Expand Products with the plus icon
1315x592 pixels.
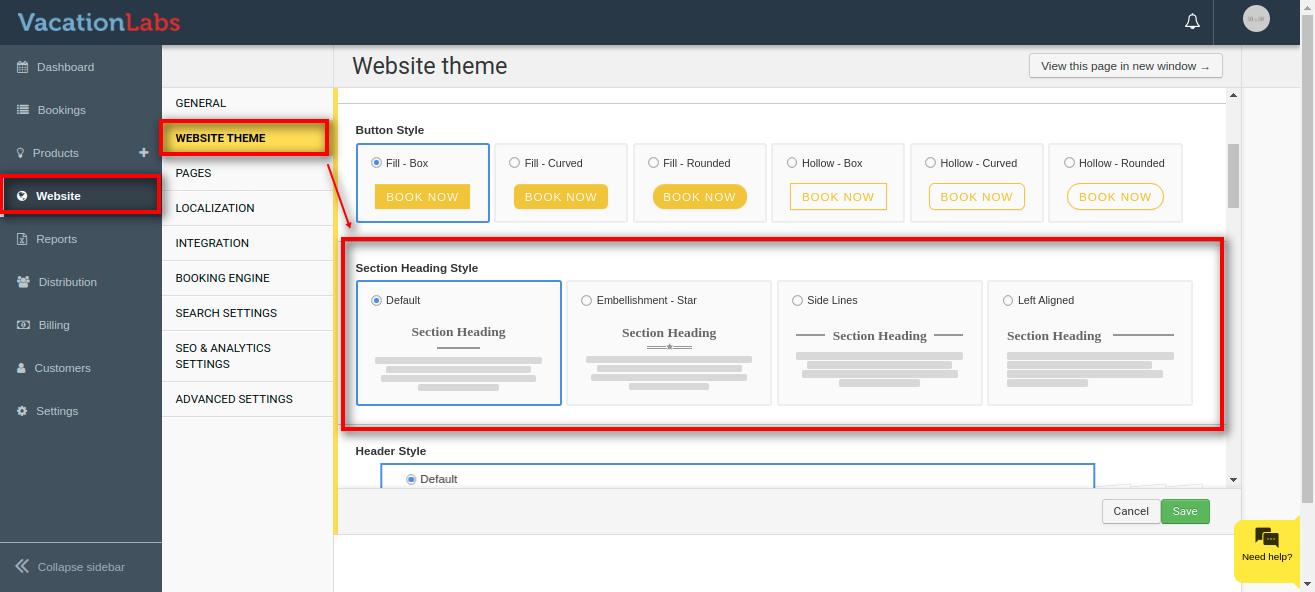point(143,152)
